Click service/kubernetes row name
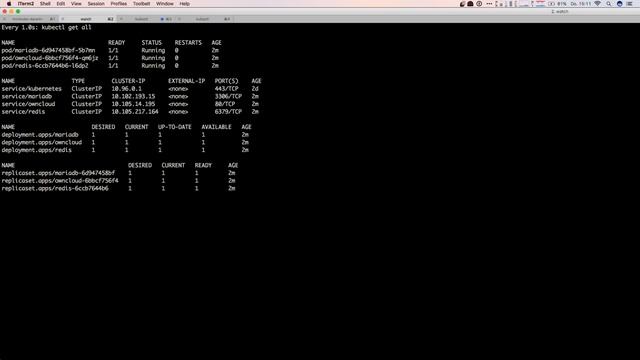 pos(31,89)
